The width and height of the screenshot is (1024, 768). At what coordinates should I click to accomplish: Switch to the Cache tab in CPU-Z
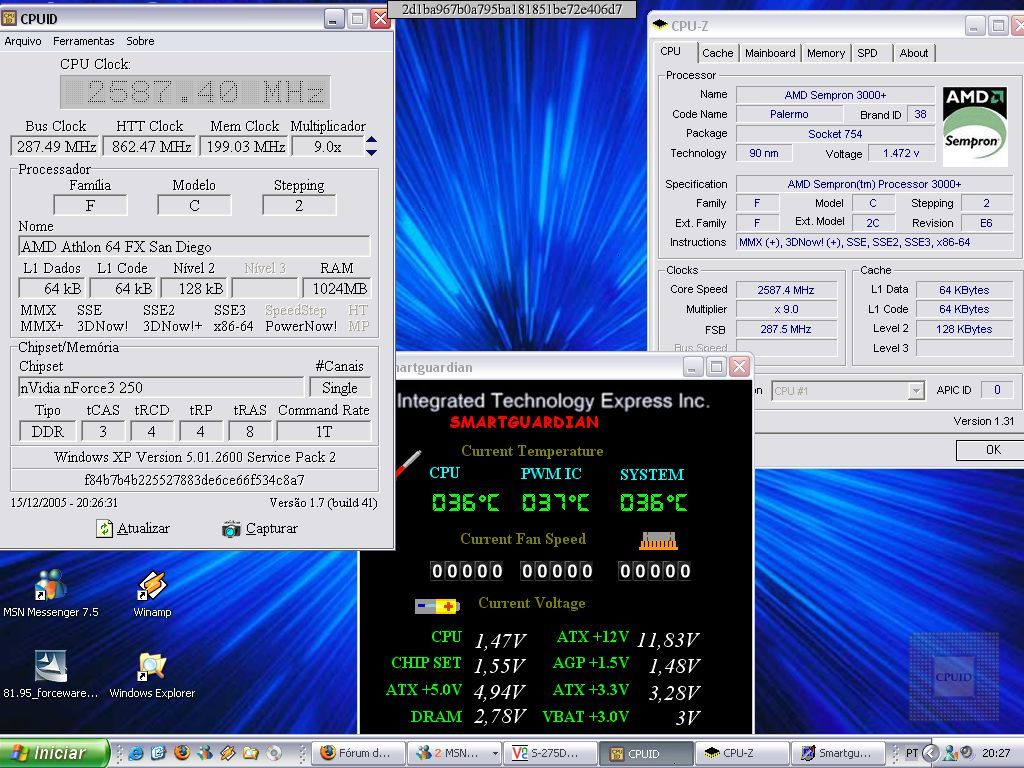(718, 53)
